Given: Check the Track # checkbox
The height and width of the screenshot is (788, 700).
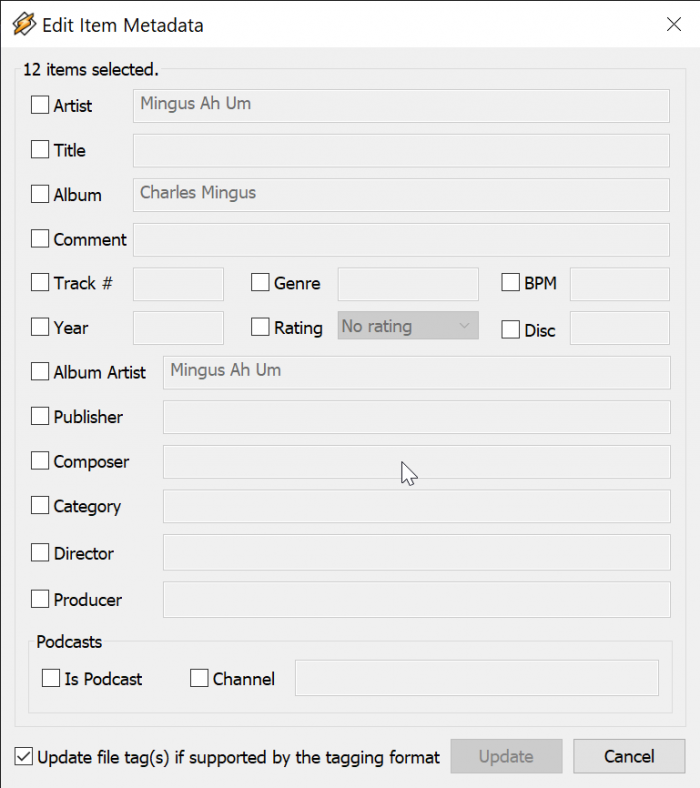Looking at the screenshot, I should click(x=40, y=283).
